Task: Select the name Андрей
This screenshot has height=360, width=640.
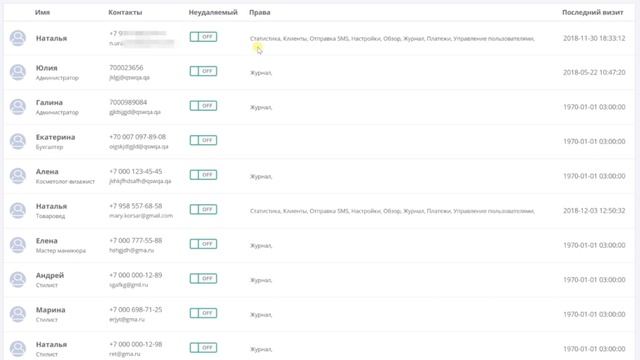Action: pos(50,276)
